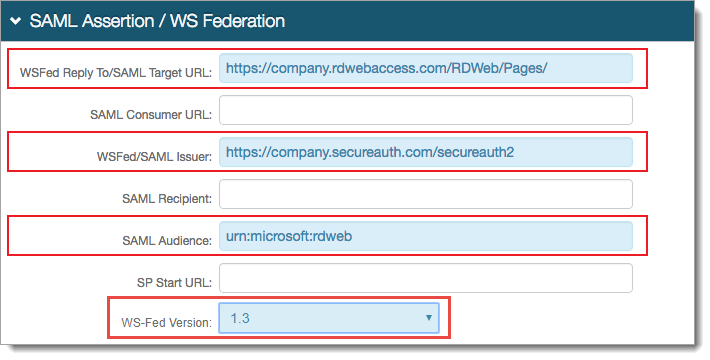Collapse the SAML Assertion / WS Federation section
Image resolution: width=710 pixels, height=360 pixels.
click(x=16, y=21)
